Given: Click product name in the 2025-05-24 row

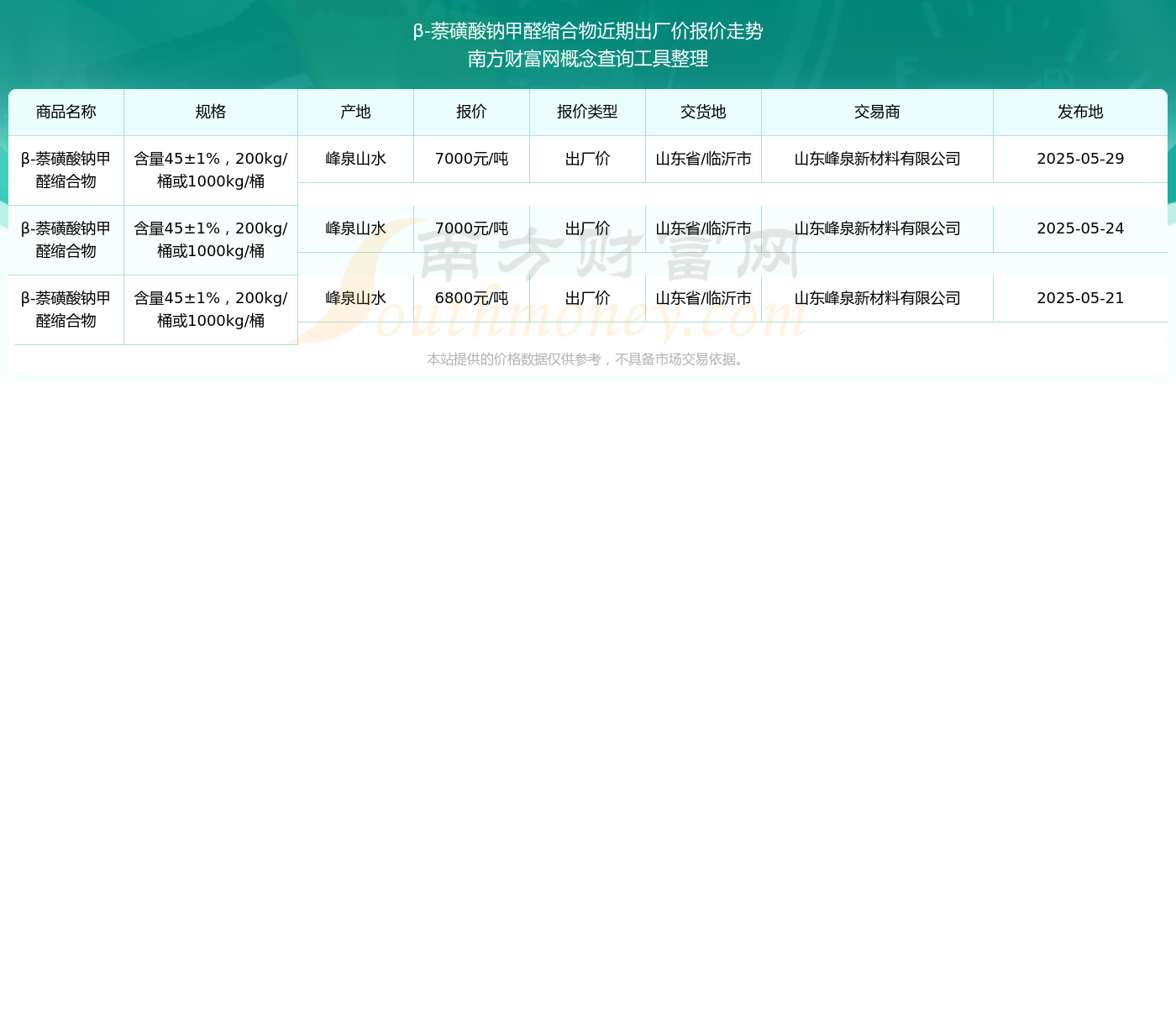Looking at the screenshot, I should [66, 240].
